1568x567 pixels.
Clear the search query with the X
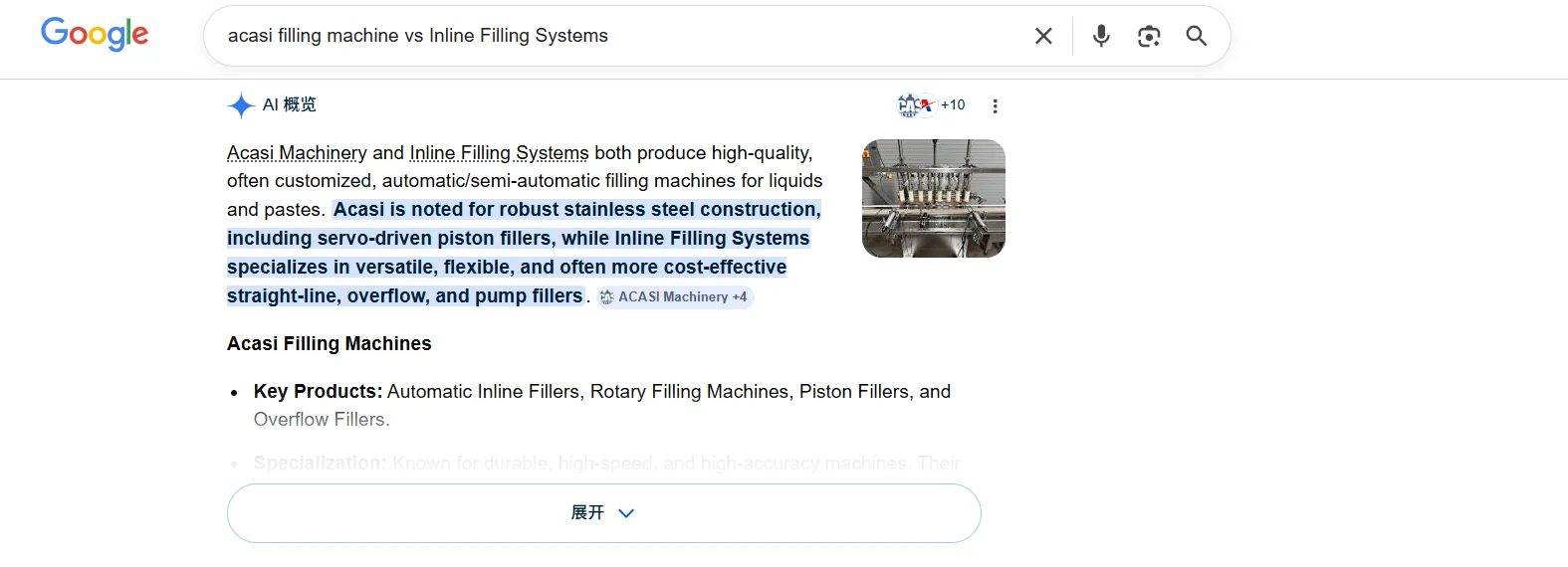pyautogui.click(x=1043, y=36)
